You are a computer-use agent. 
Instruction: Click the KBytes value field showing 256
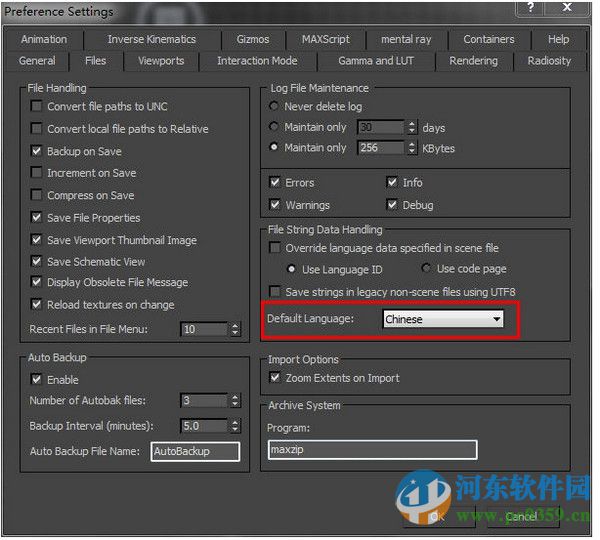(x=381, y=148)
